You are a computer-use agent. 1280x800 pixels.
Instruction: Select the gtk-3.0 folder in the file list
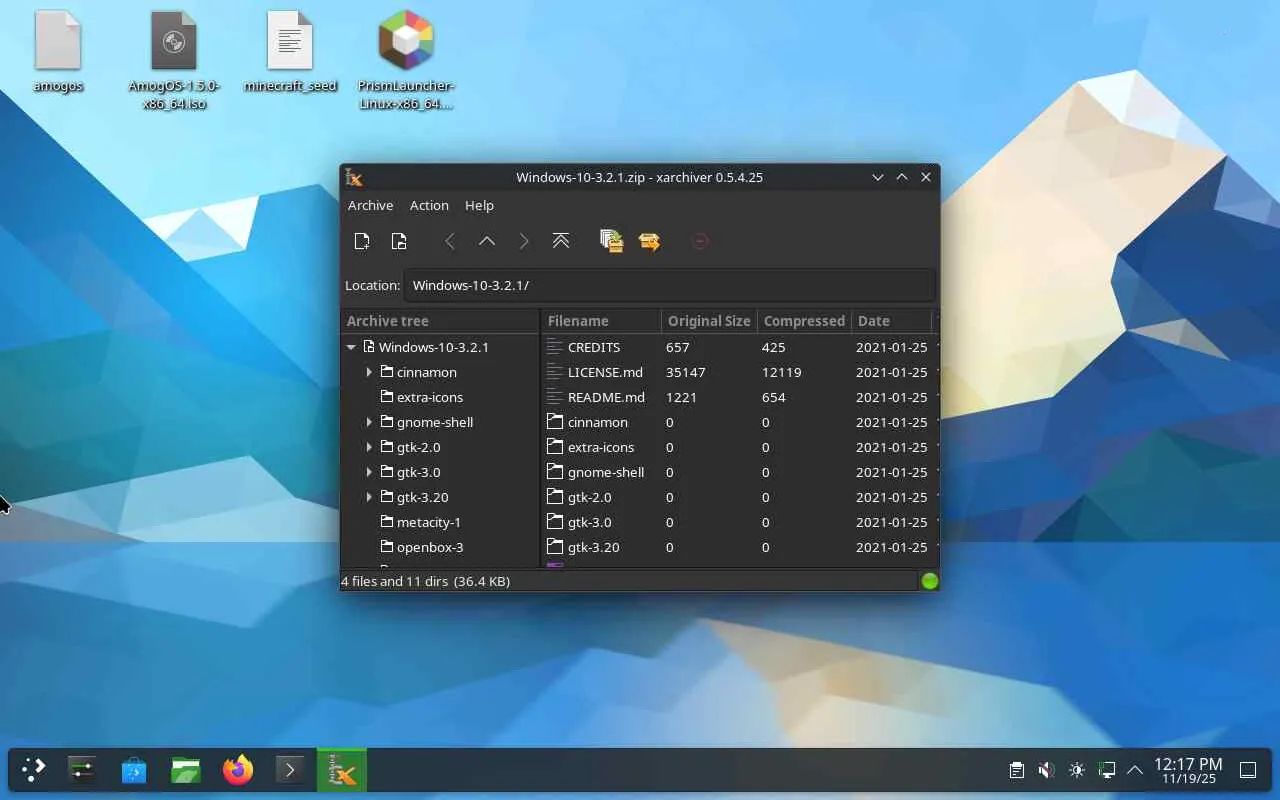click(x=590, y=522)
